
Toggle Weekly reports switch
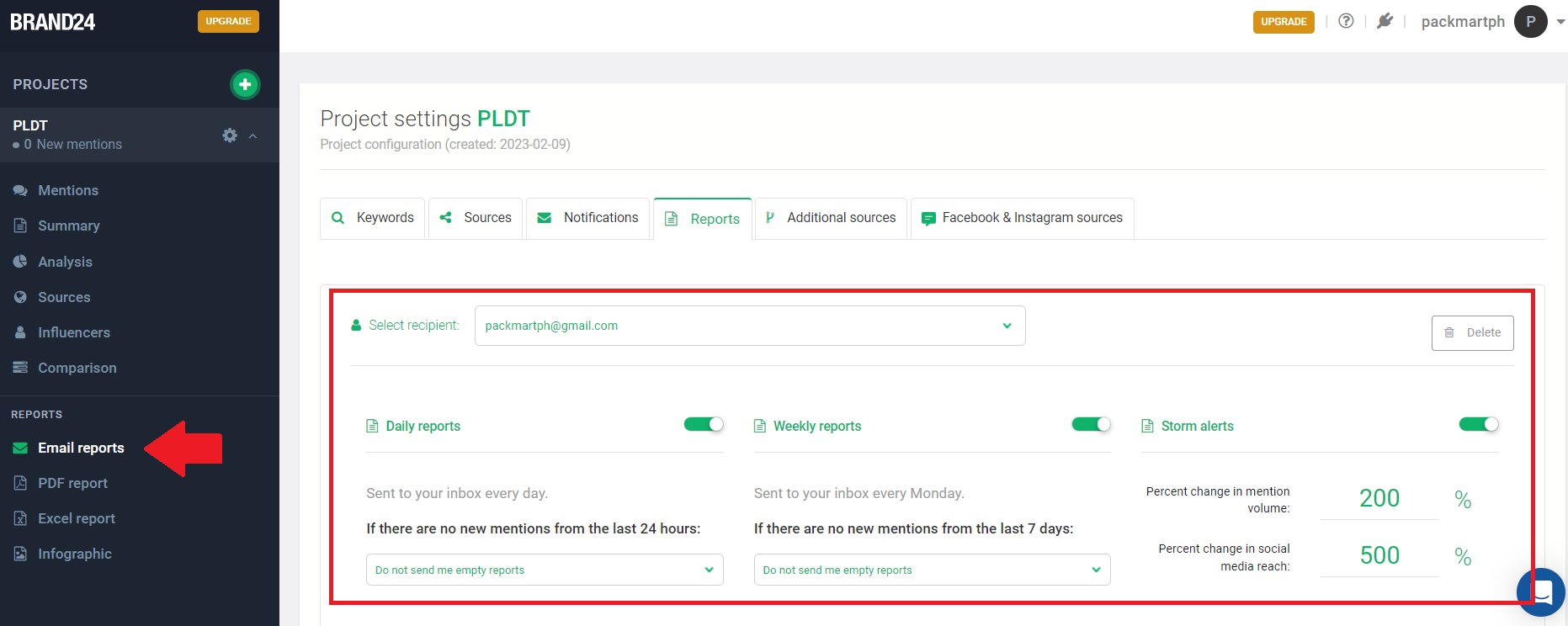[1091, 424]
